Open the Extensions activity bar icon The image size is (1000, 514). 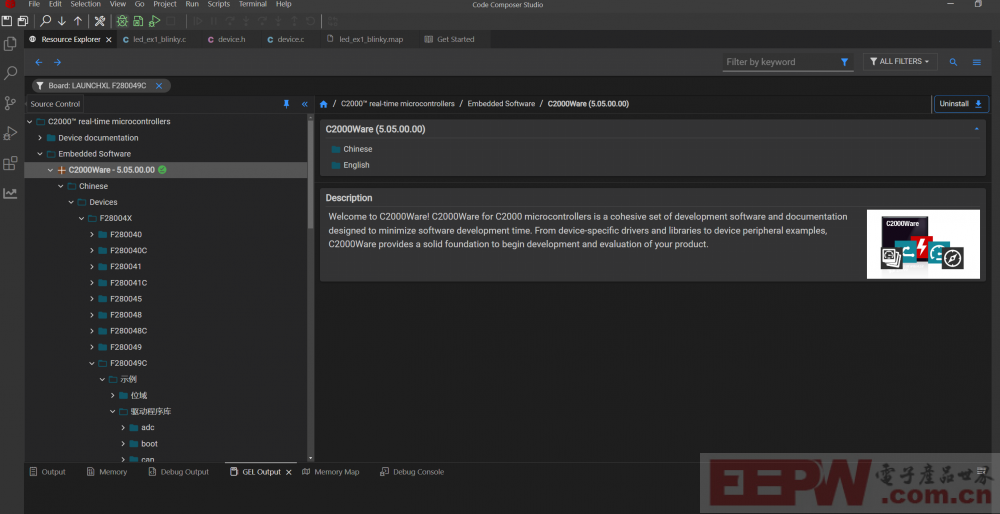pos(10,163)
